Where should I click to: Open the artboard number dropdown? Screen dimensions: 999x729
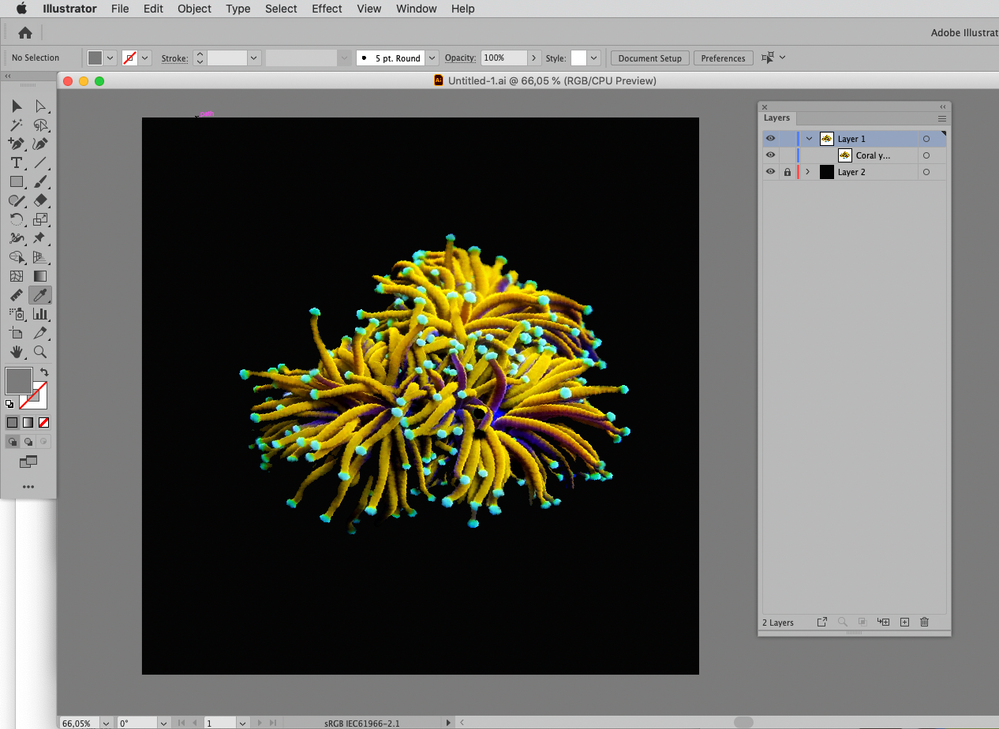coord(242,723)
